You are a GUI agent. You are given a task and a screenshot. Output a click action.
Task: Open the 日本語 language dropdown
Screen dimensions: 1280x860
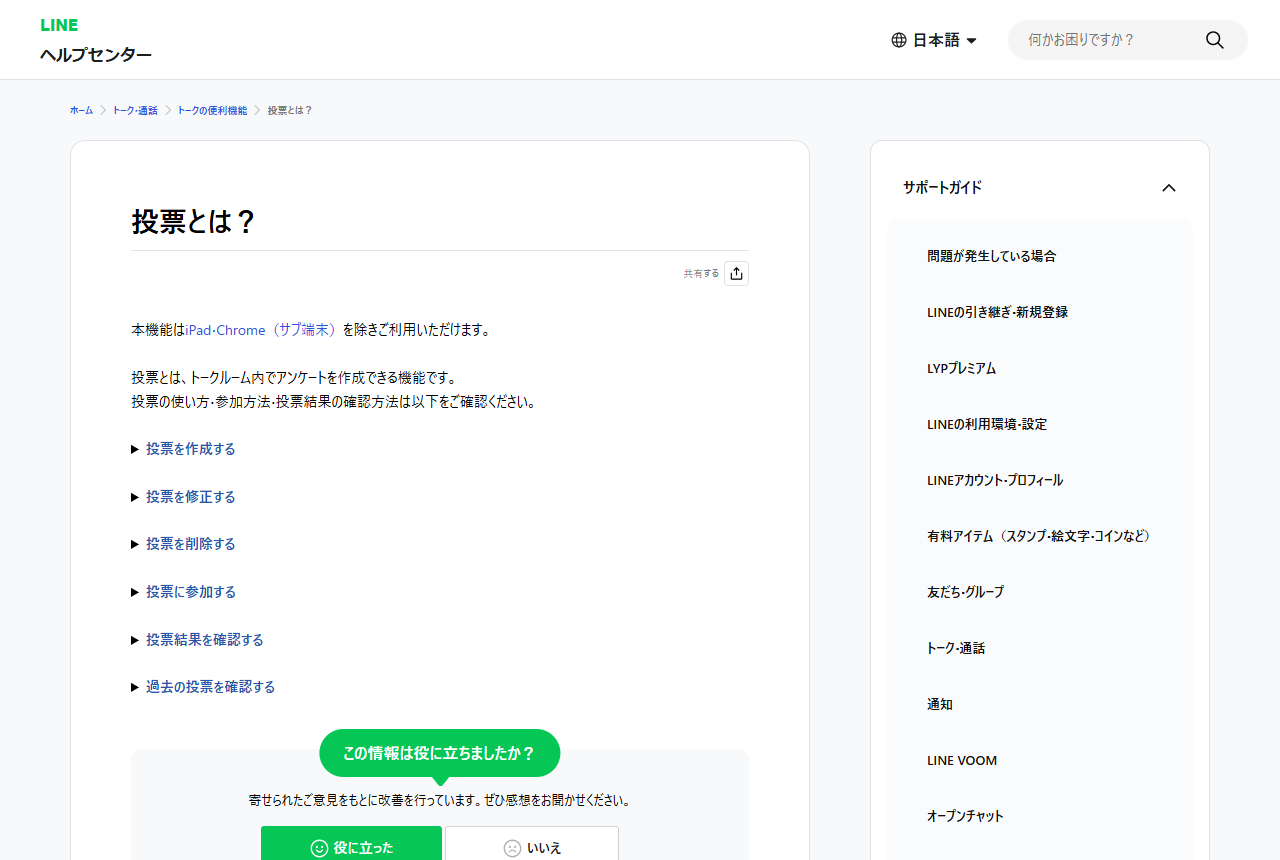tap(934, 40)
